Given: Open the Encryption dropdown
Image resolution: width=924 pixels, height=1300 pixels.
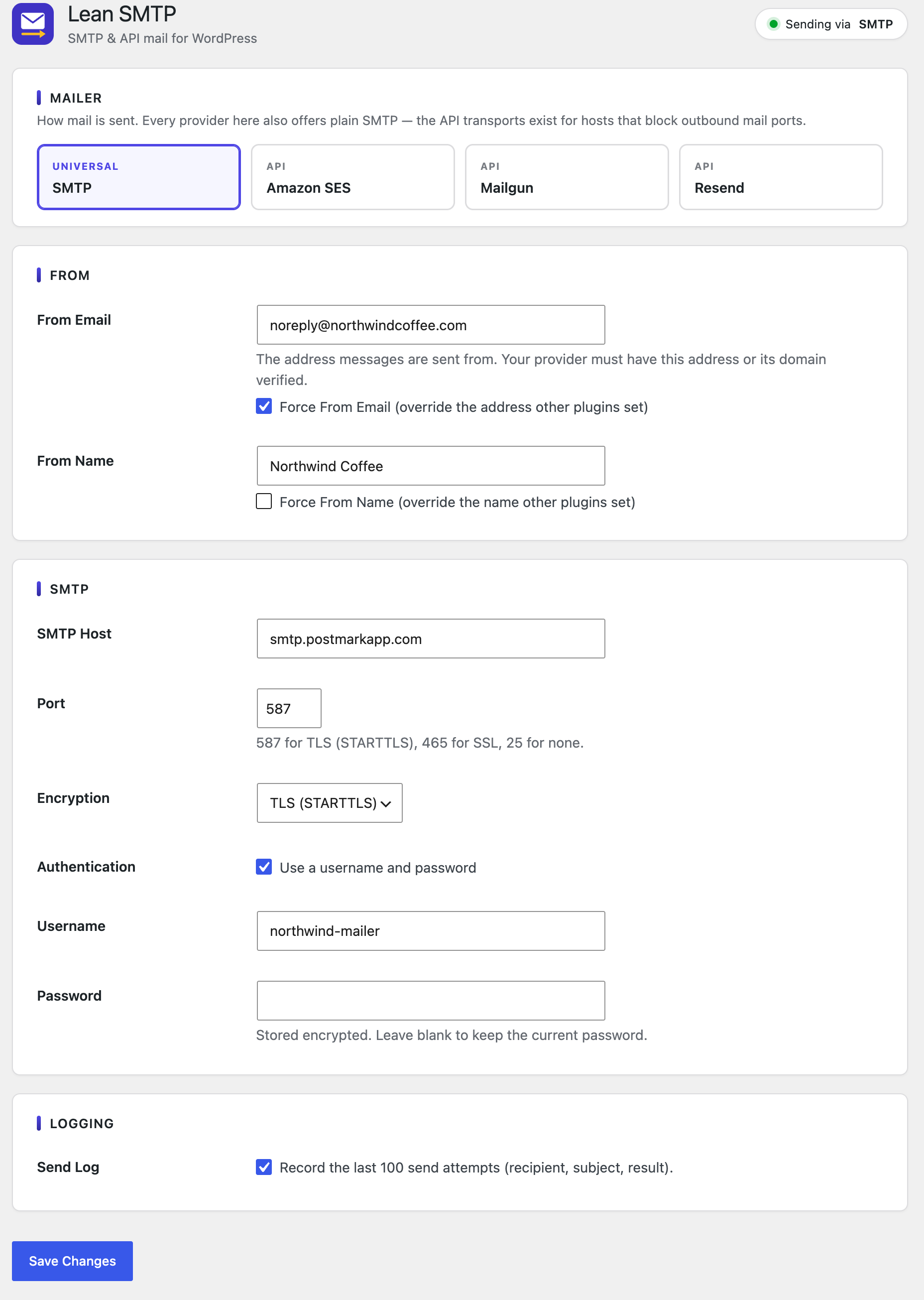Looking at the screenshot, I should coord(330,802).
